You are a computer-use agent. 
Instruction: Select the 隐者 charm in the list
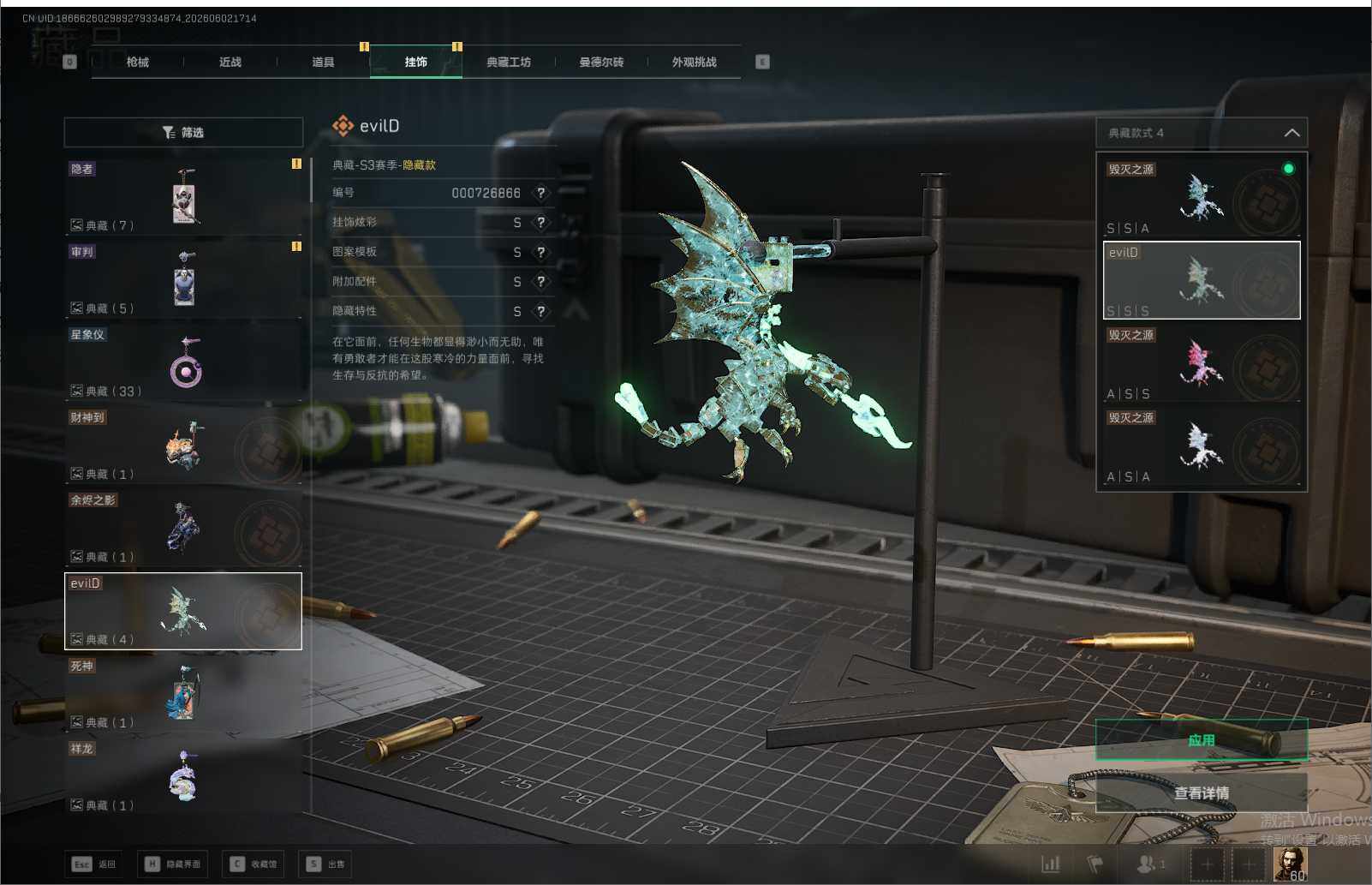pyautogui.click(x=183, y=196)
